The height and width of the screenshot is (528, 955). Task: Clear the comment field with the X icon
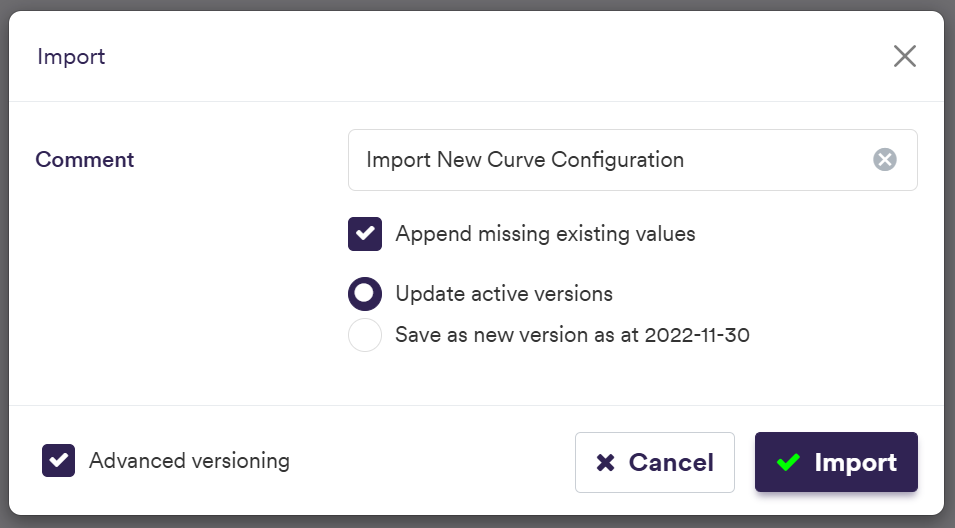coord(885,160)
